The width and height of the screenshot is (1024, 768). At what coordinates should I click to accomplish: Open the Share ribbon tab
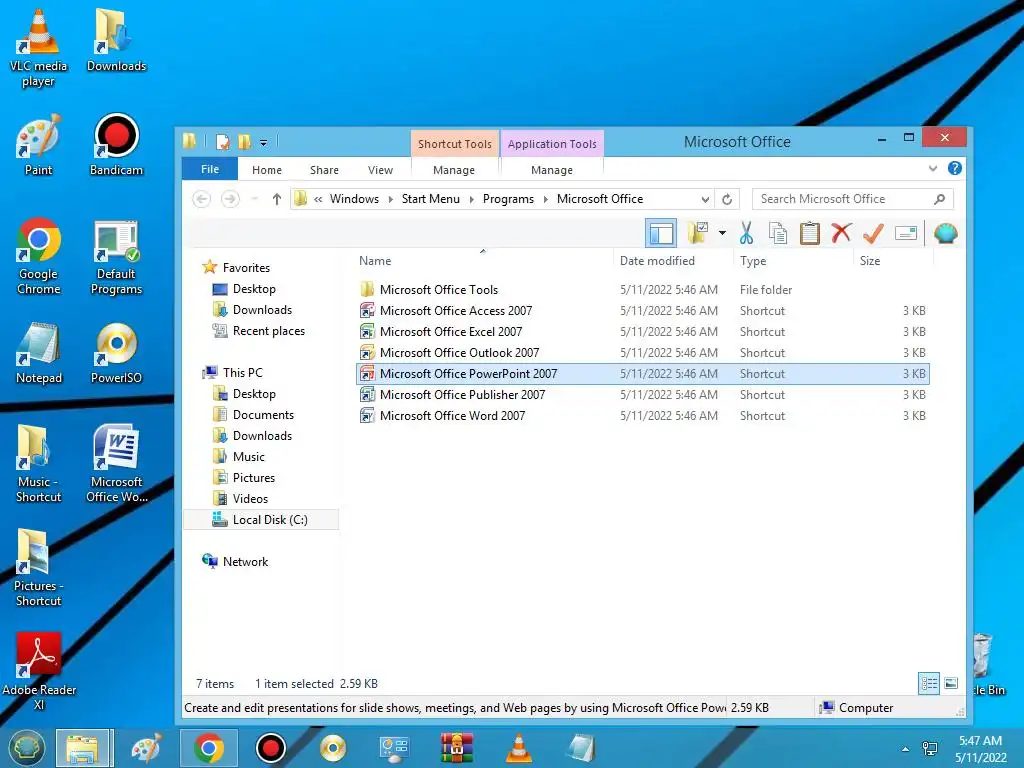(x=324, y=170)
